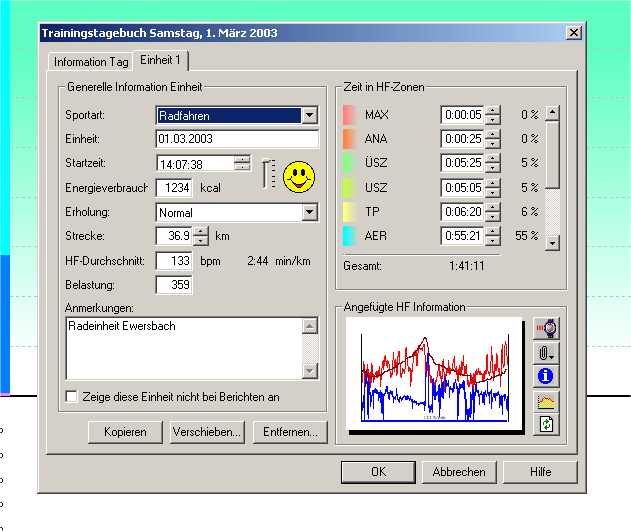Increase the Strecke distance value
The image size is (631, 531).
click(201, 231)
